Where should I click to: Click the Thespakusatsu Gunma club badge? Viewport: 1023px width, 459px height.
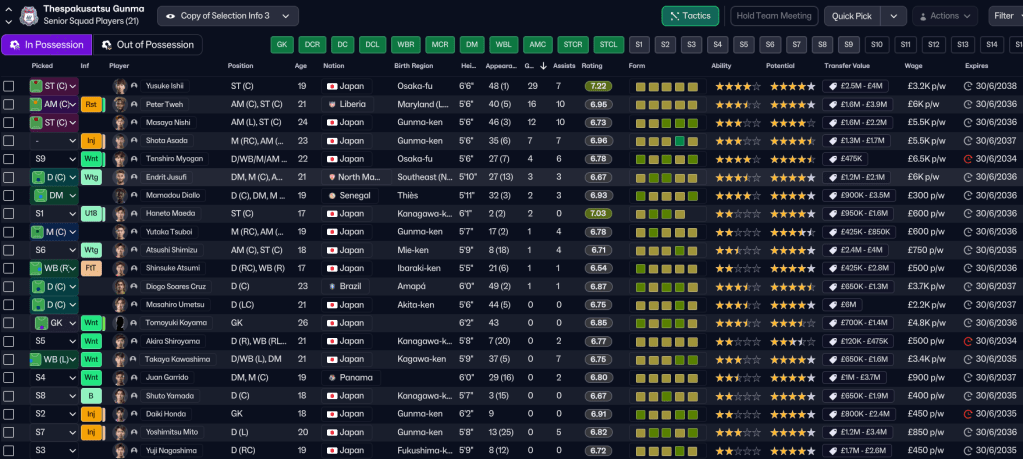(x=28, y=15)
